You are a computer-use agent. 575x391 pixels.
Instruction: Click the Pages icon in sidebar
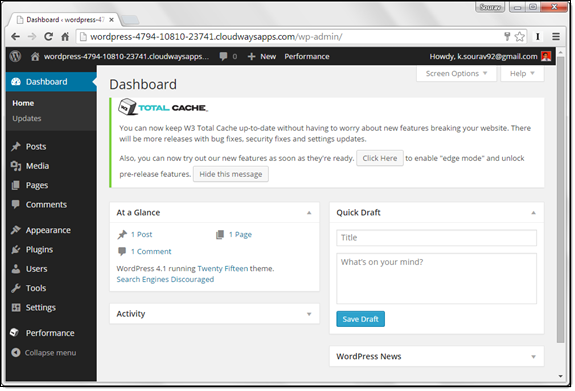click(16, 185)
